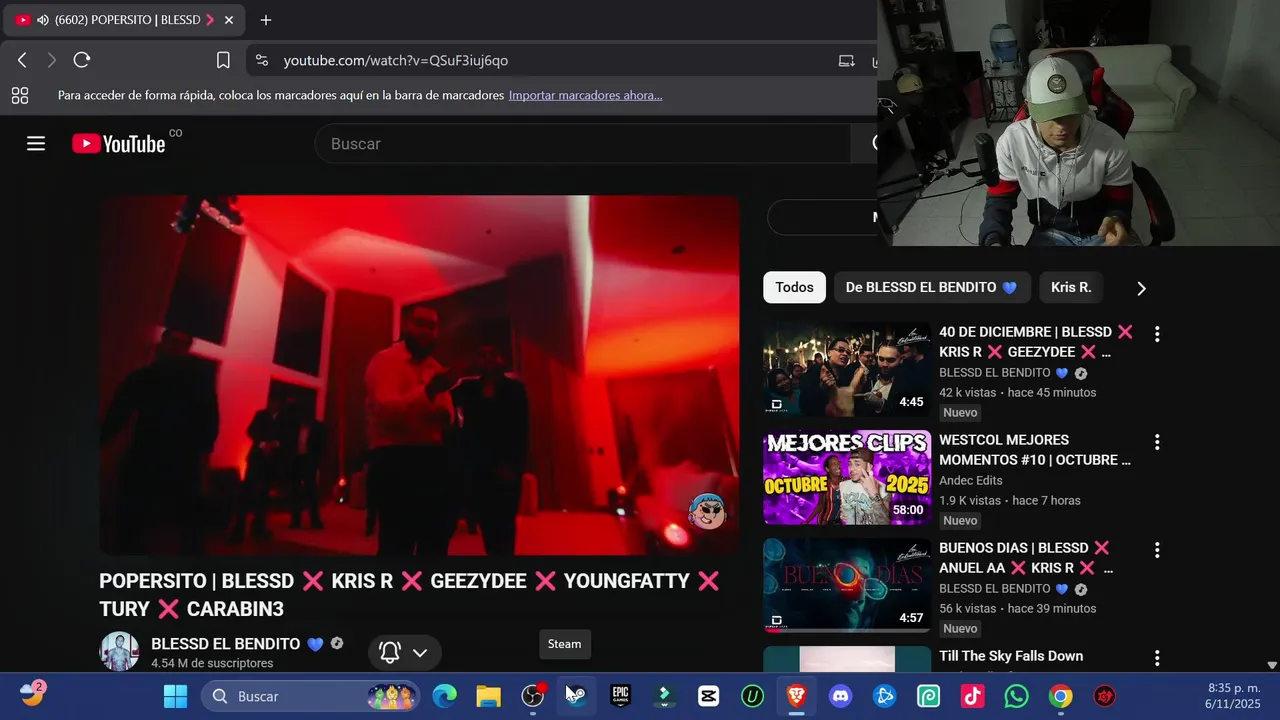1280x720 pixels.
Task: Open Steam from taskbar
Action: point(576,696)
